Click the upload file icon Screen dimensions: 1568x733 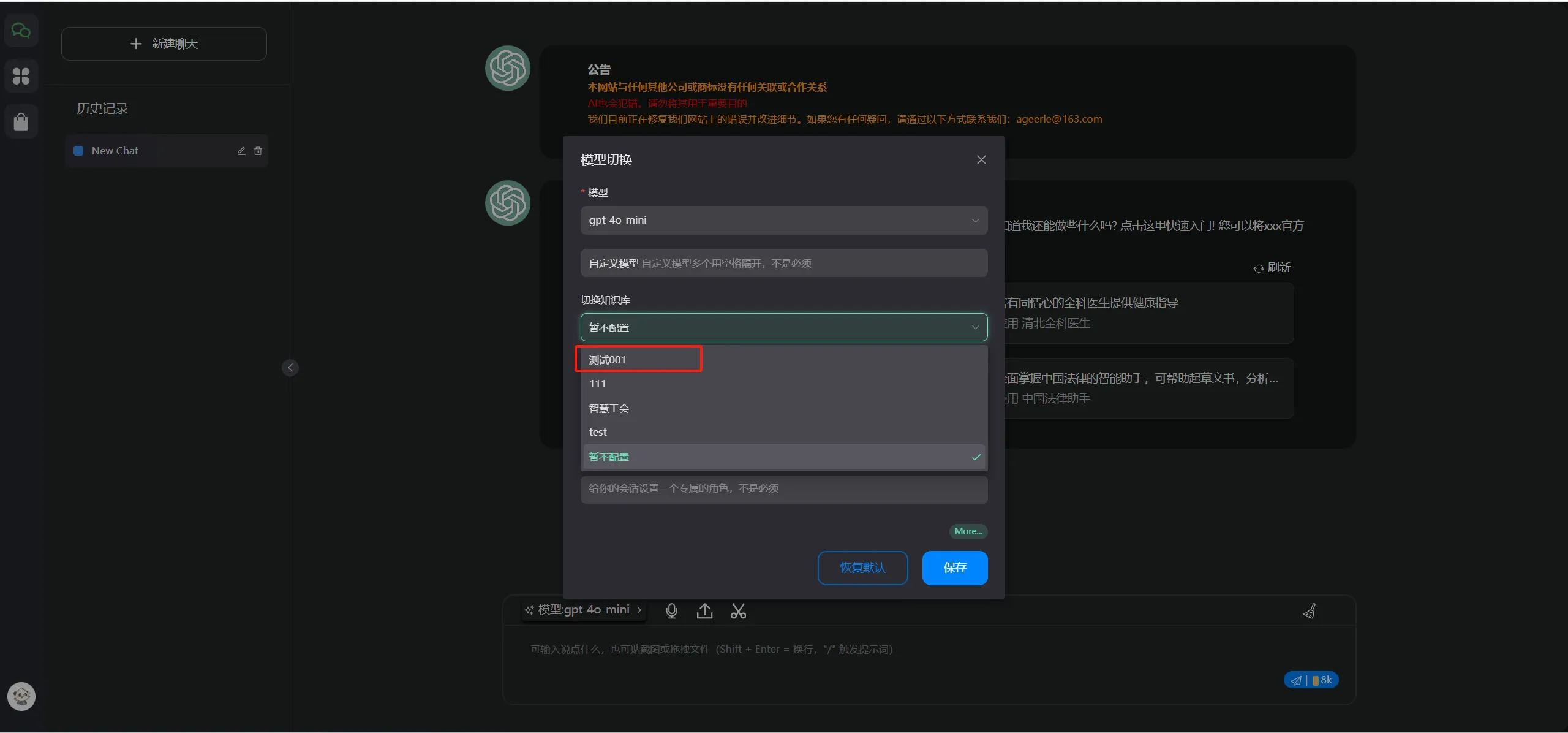pos(704,610)
